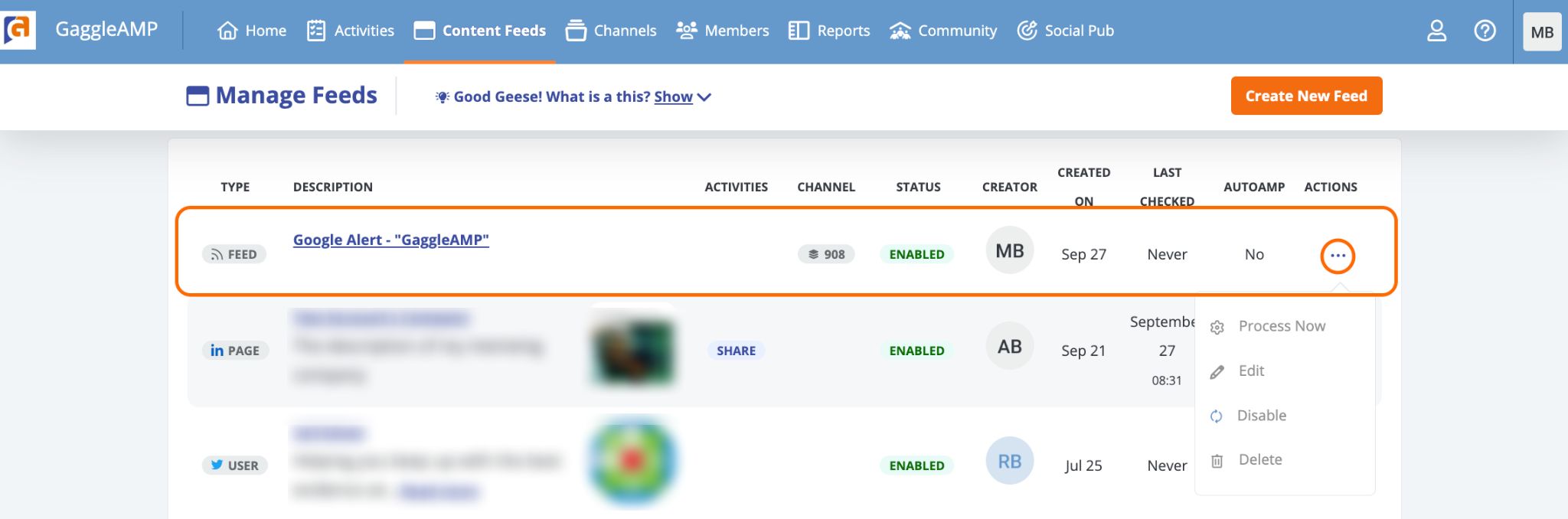1568x519 pixels.
Task: Switch to the Activities tab
Action: [350, 31]
